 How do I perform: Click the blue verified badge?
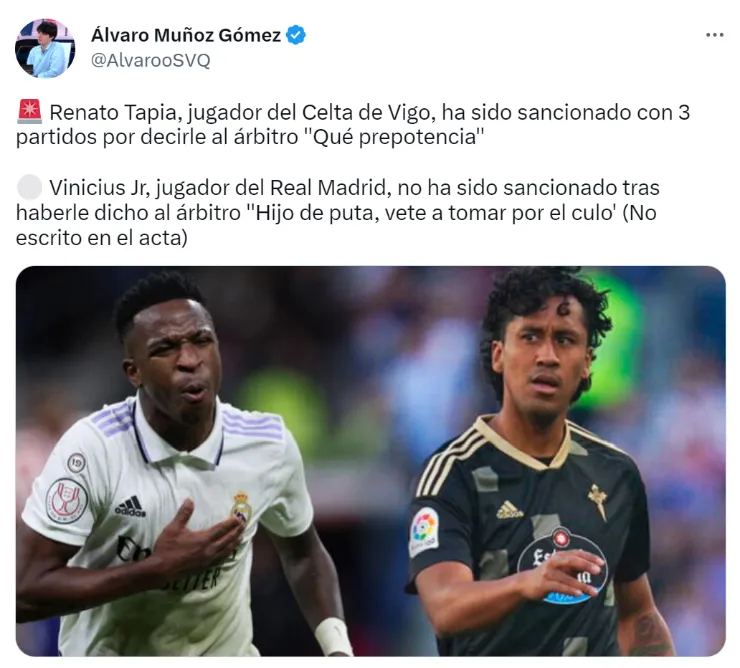(x=296, y=35)
